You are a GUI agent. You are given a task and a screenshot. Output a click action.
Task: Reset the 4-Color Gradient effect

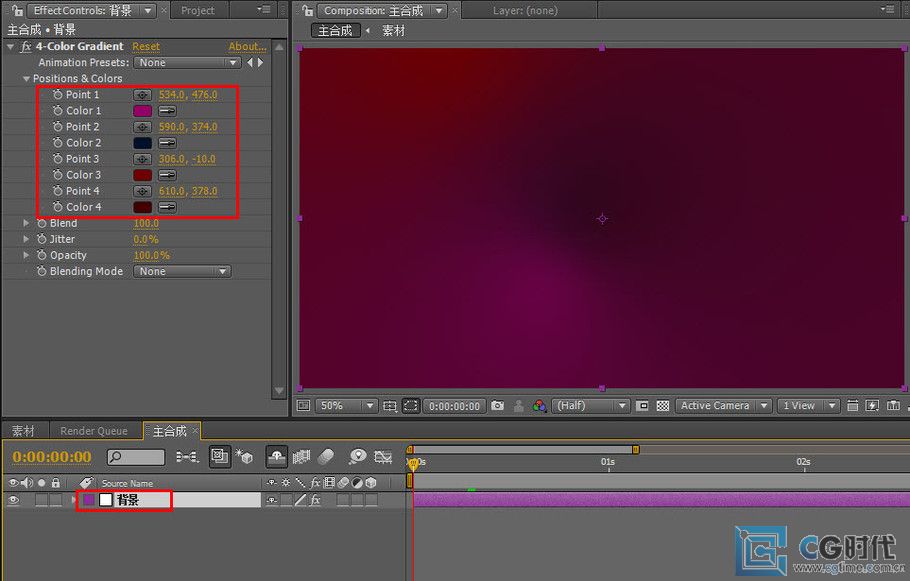[146, 46]
